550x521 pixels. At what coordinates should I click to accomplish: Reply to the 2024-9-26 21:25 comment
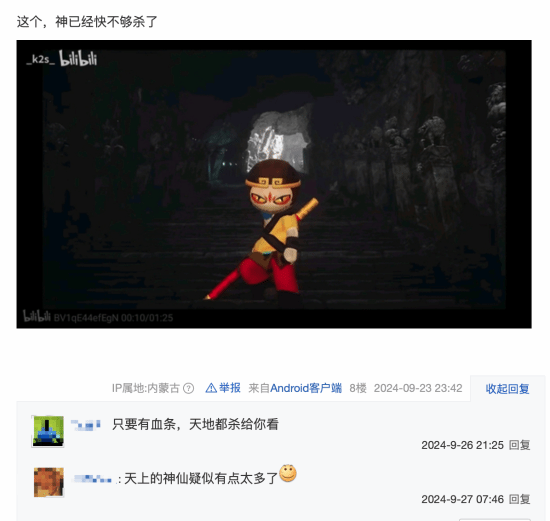(519, 445)
